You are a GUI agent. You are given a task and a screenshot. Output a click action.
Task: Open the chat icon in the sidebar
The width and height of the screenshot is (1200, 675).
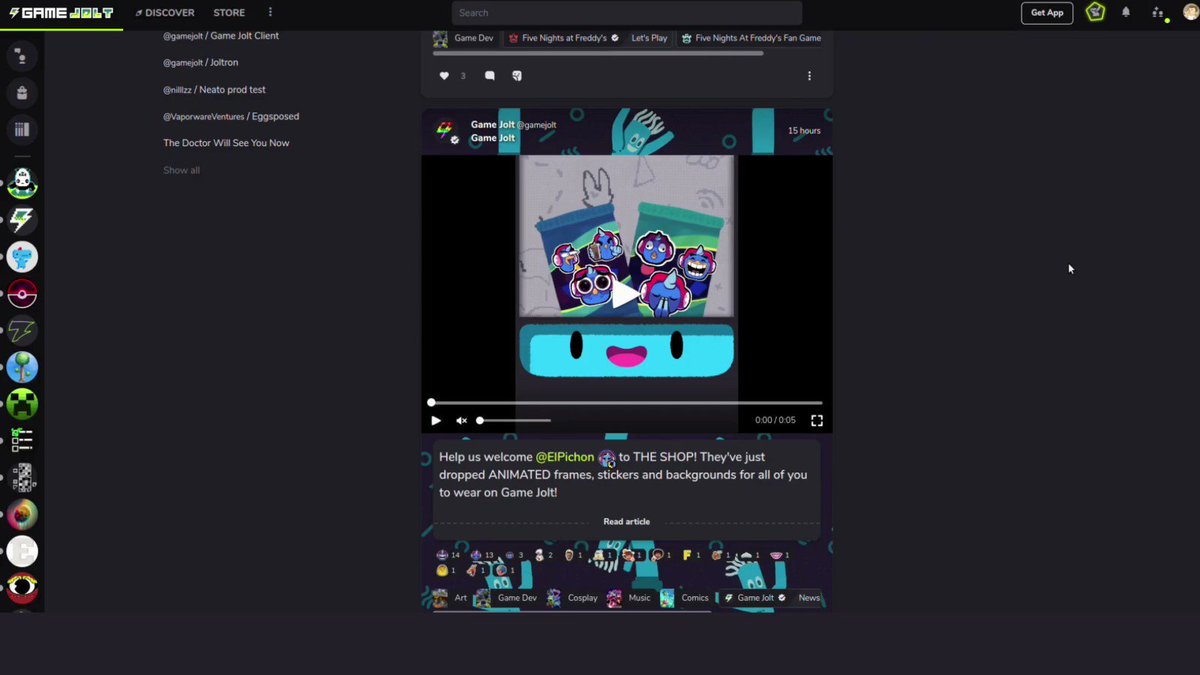tap(22, 56)
